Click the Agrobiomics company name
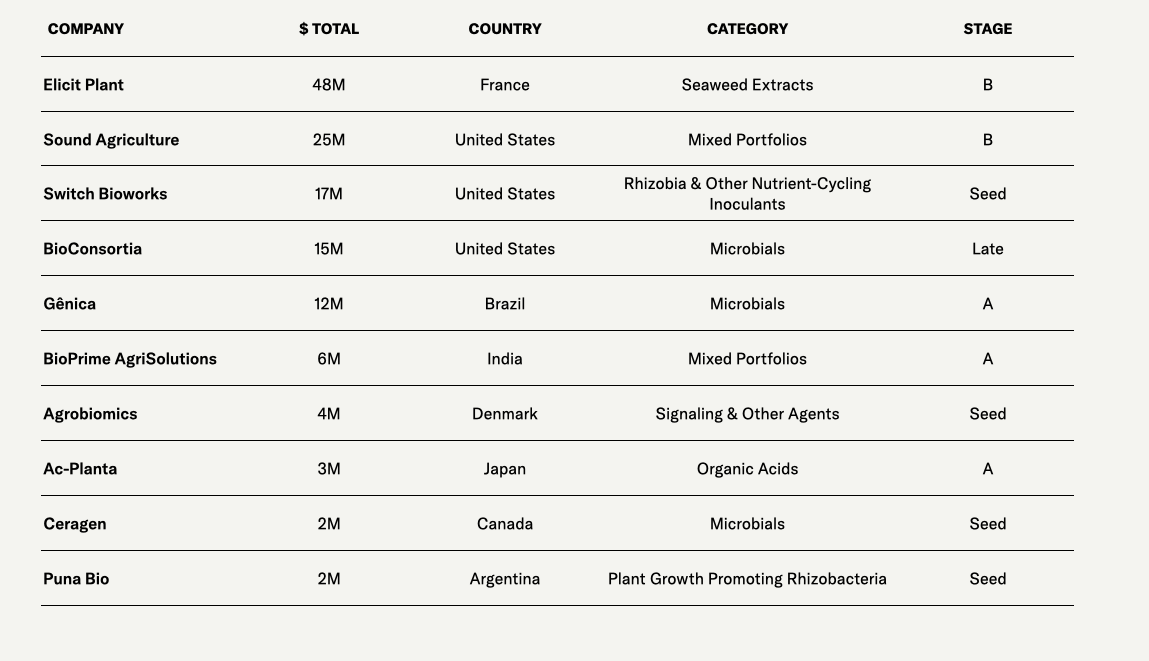Image resolution: width=1149 pixels, height=661 pixels. (x=90, y=414)
